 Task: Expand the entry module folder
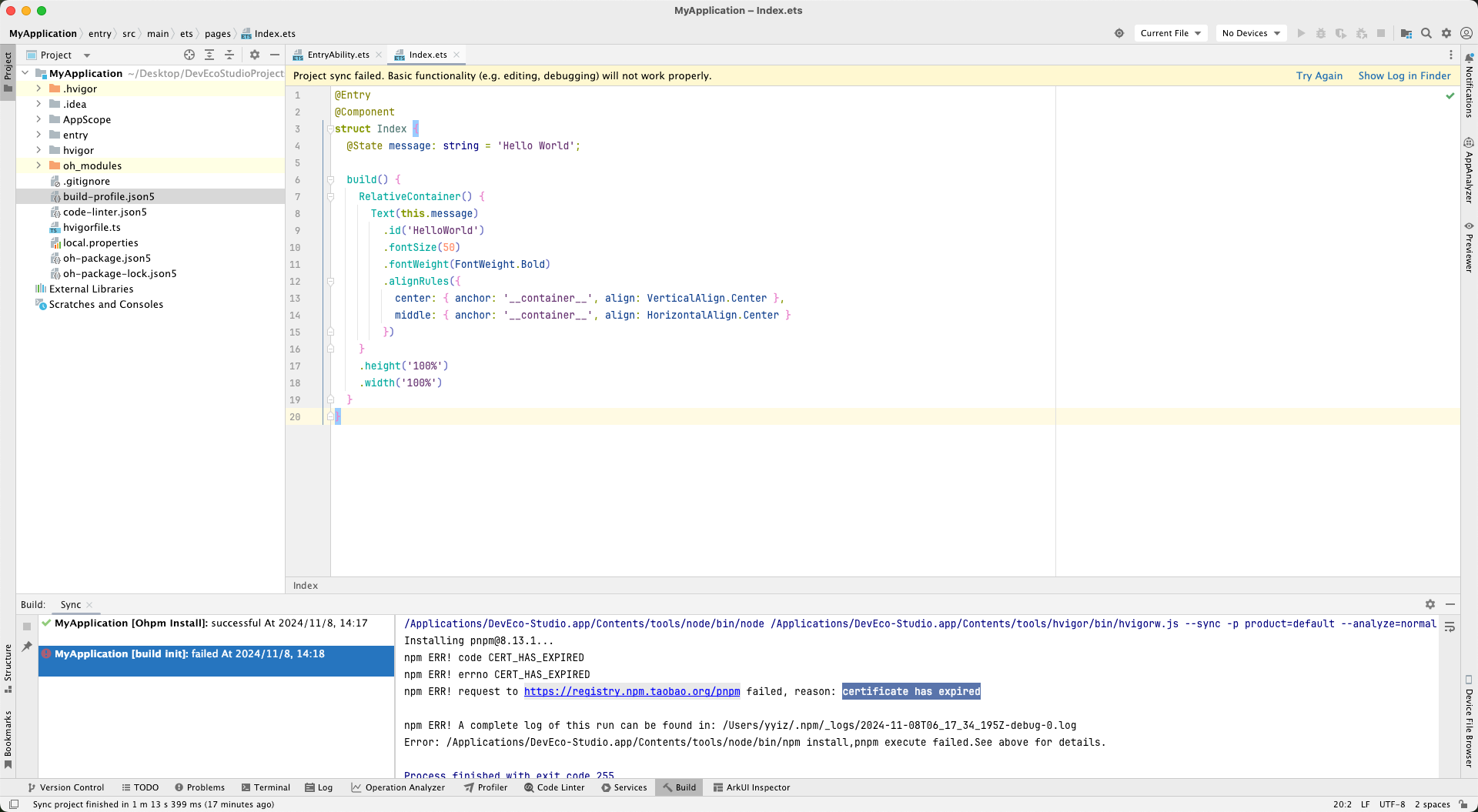tap(38, 135)
